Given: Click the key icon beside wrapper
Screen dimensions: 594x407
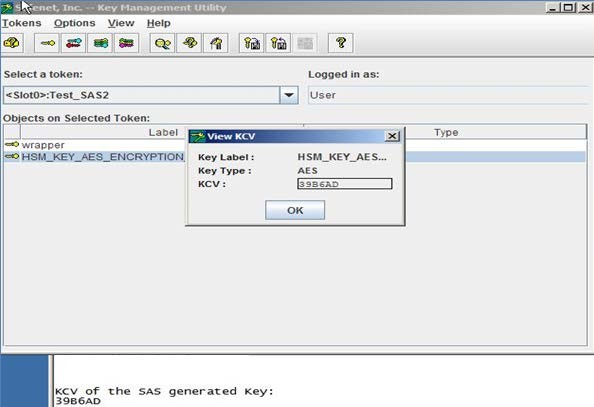Looking at the screenshot, I should pos(12,144).
